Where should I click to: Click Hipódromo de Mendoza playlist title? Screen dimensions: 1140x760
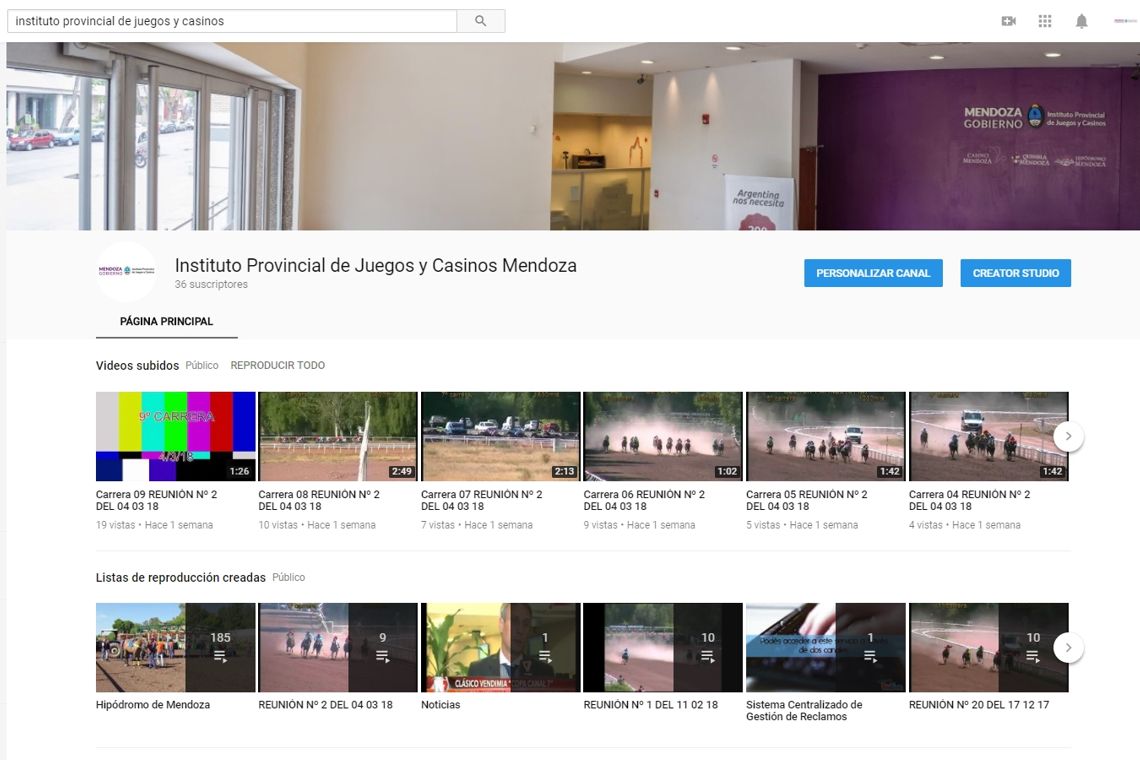point(153,705)
